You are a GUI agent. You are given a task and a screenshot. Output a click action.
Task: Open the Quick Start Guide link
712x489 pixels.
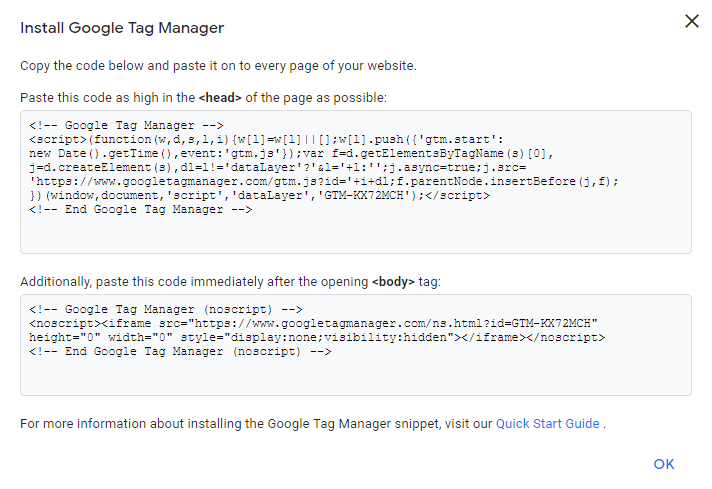coord(547,423)
